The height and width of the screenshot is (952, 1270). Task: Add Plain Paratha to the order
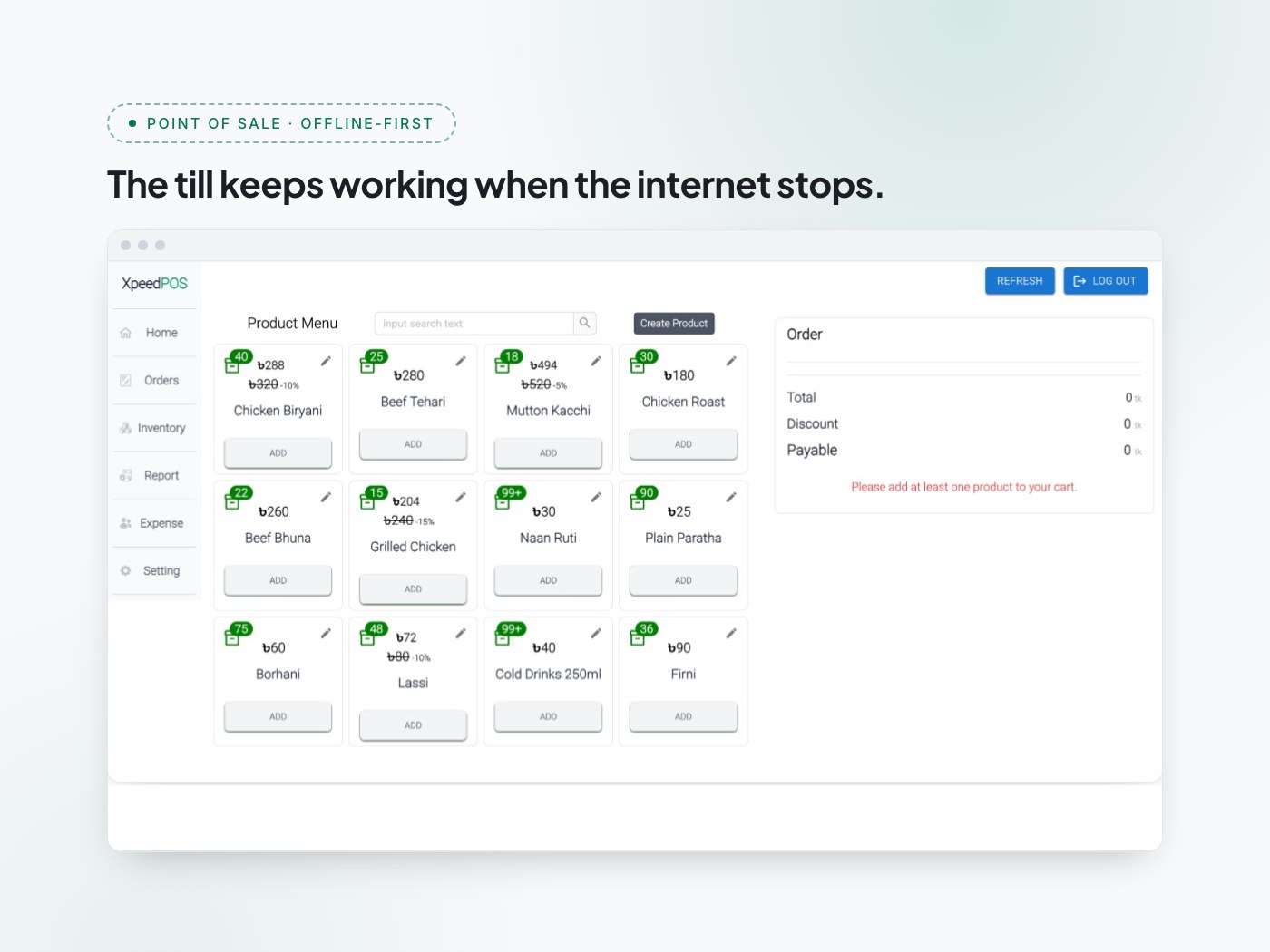tap(683, 580)
